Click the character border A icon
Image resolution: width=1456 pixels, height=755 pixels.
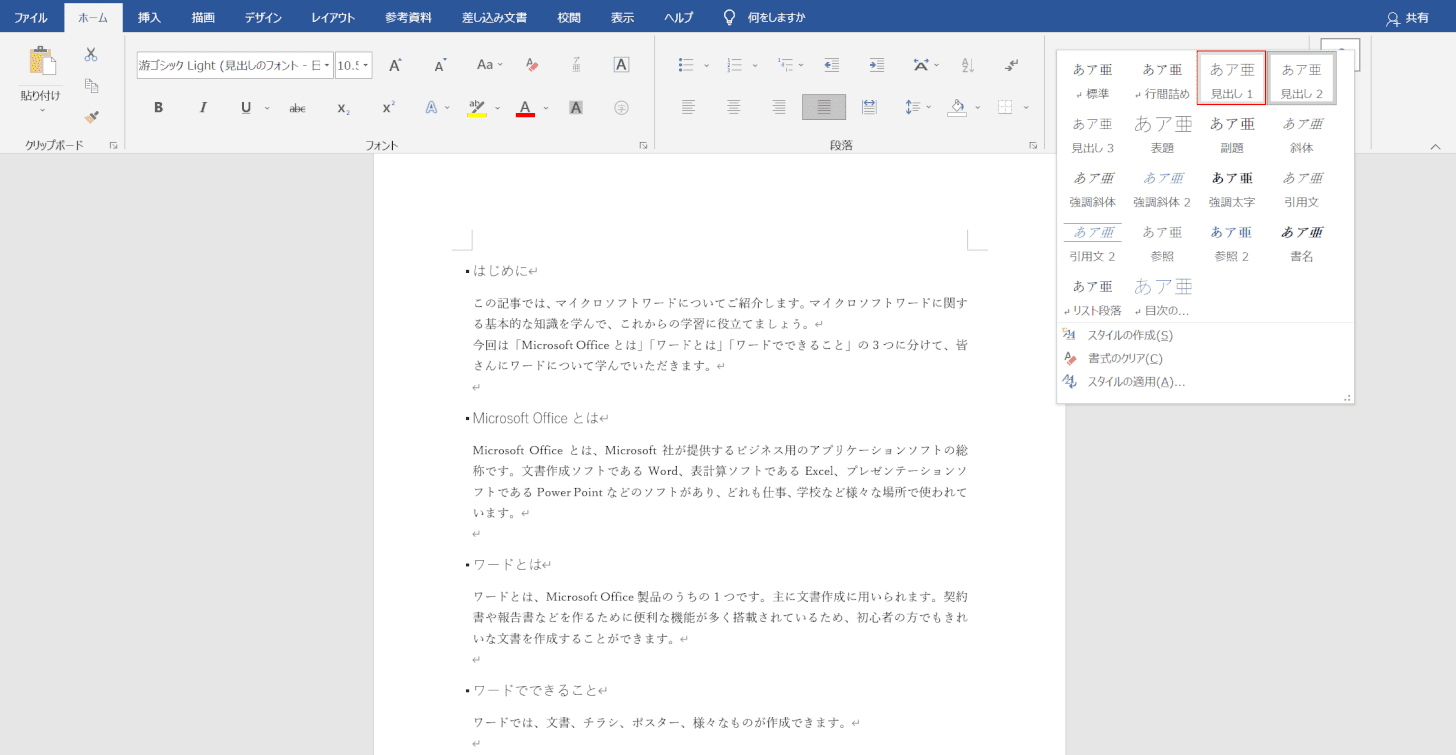coord(621,65)
